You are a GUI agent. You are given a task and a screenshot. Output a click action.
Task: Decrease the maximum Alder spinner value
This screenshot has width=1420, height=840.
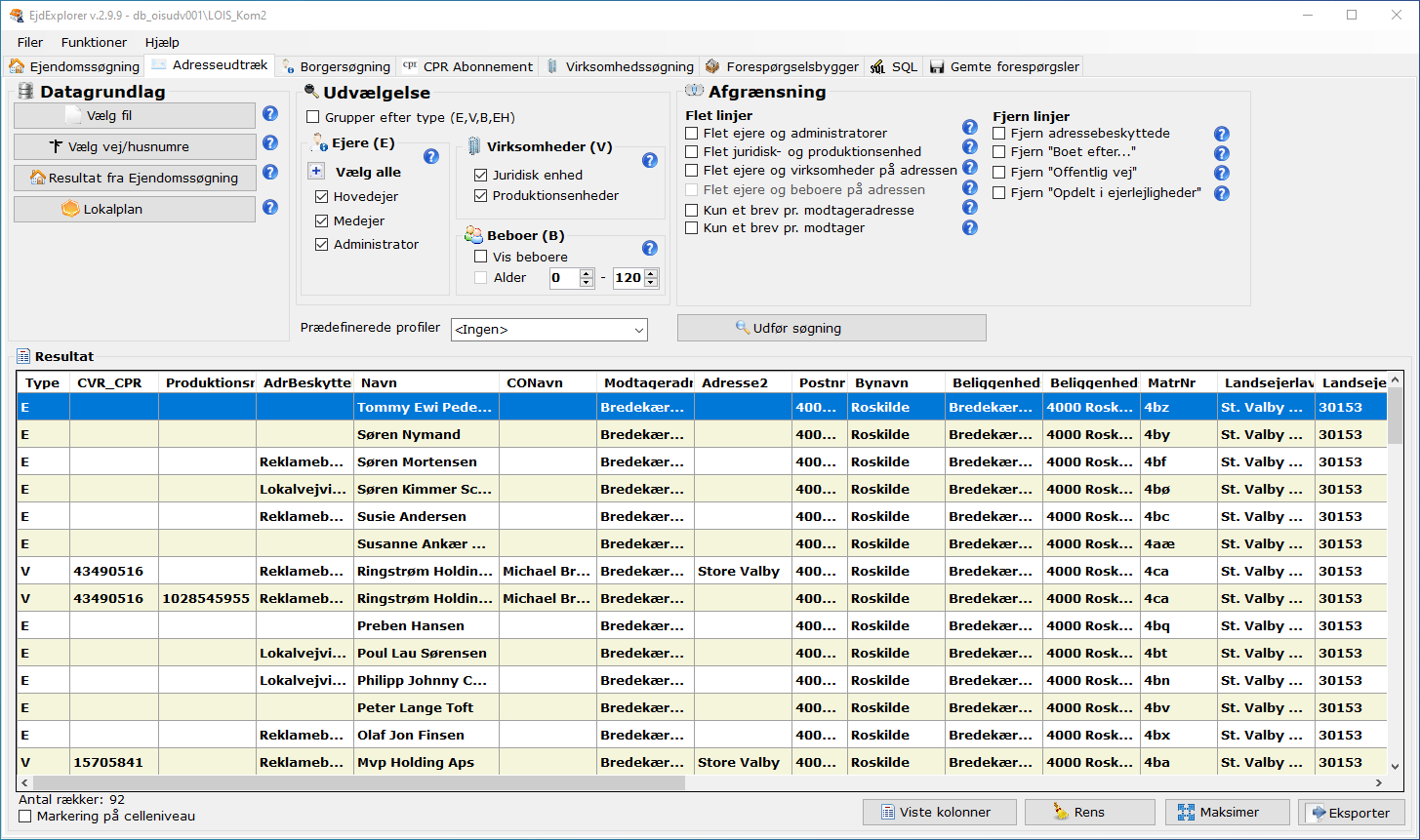[650, 283]
